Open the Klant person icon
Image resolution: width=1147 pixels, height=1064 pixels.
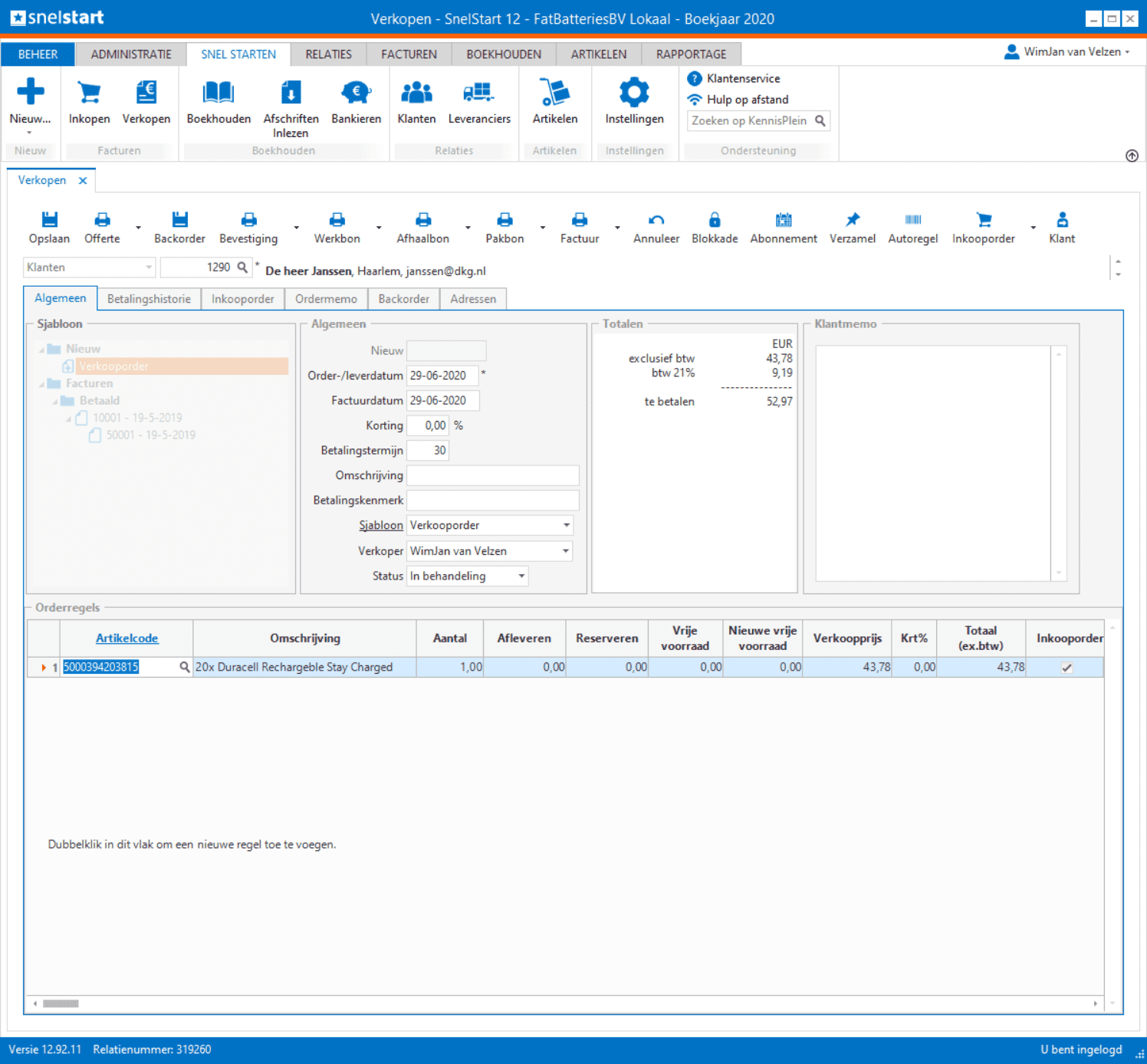point(1062,220)
